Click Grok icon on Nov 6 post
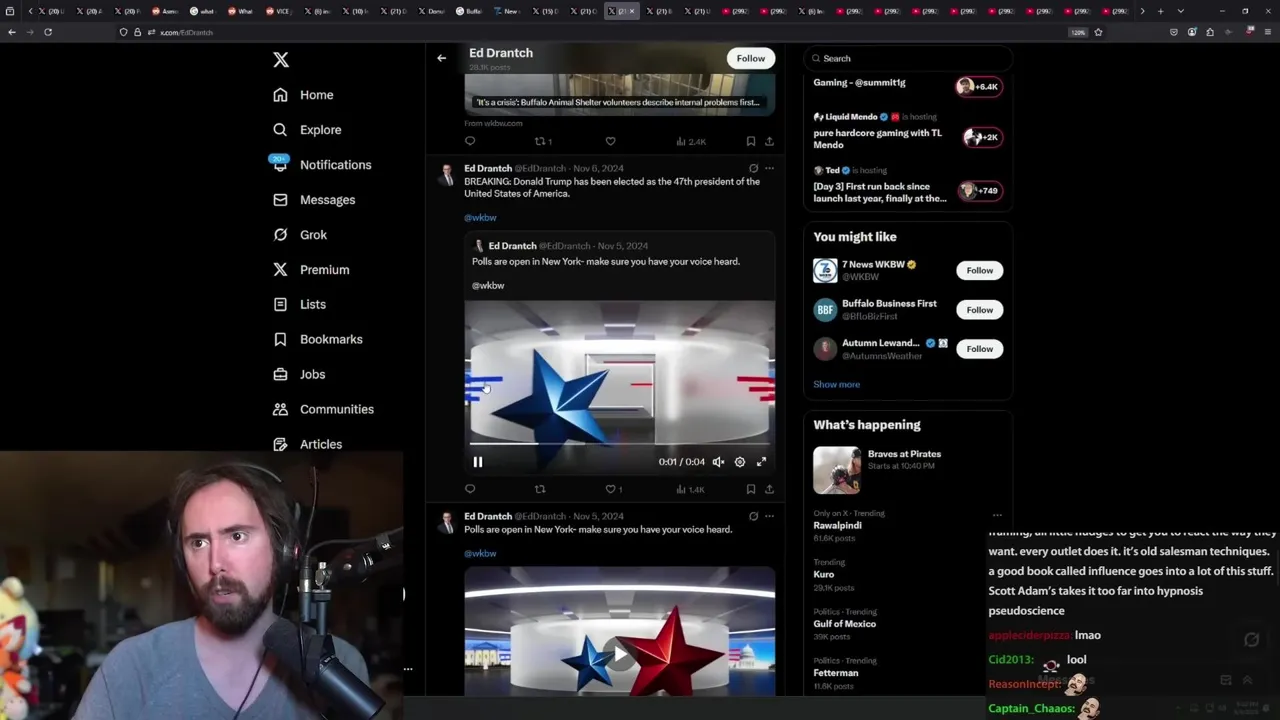The height and width of the screenshot is (720, 1280). [x=753, y=168]
